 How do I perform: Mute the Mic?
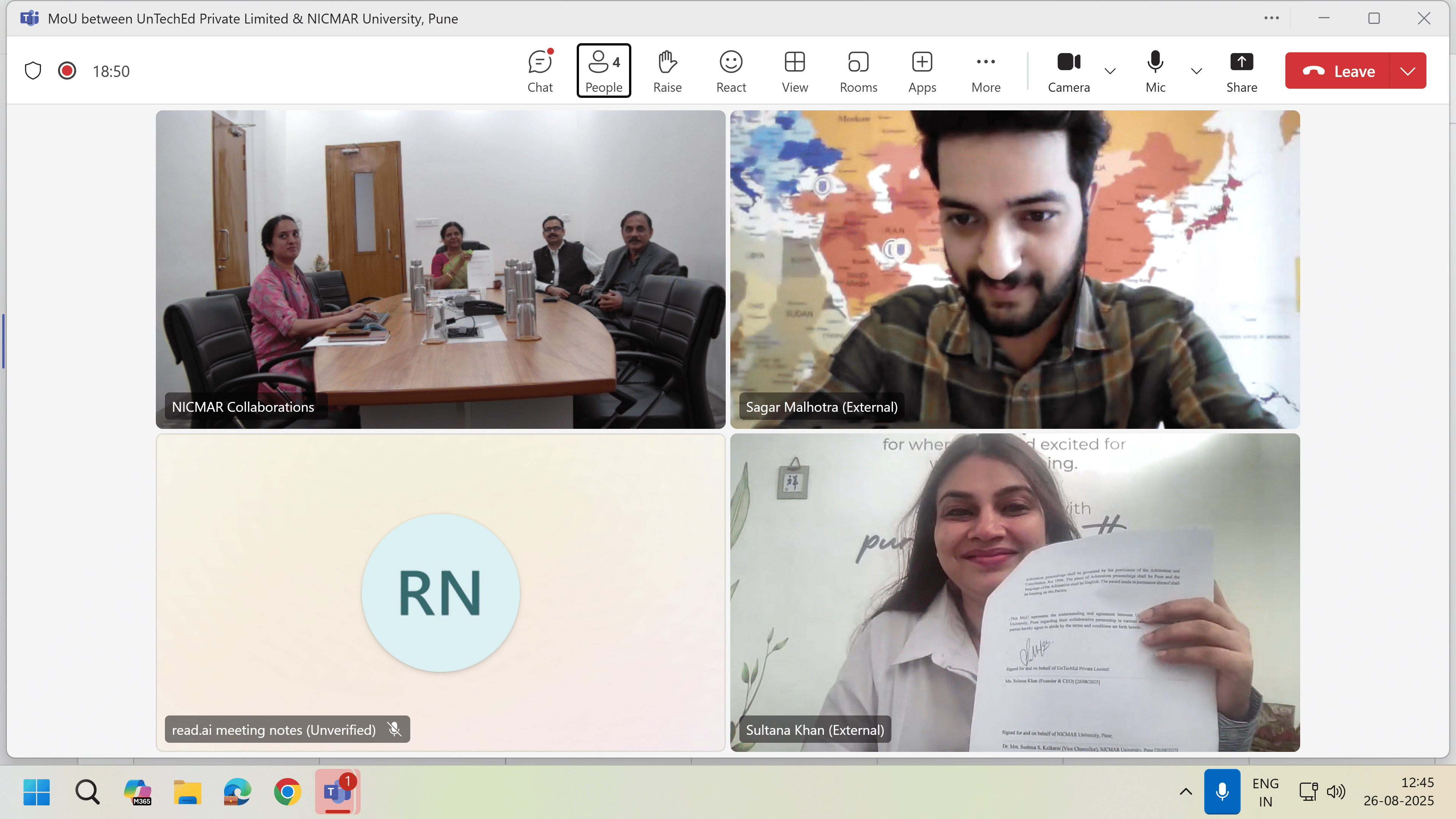(1155, 71)
